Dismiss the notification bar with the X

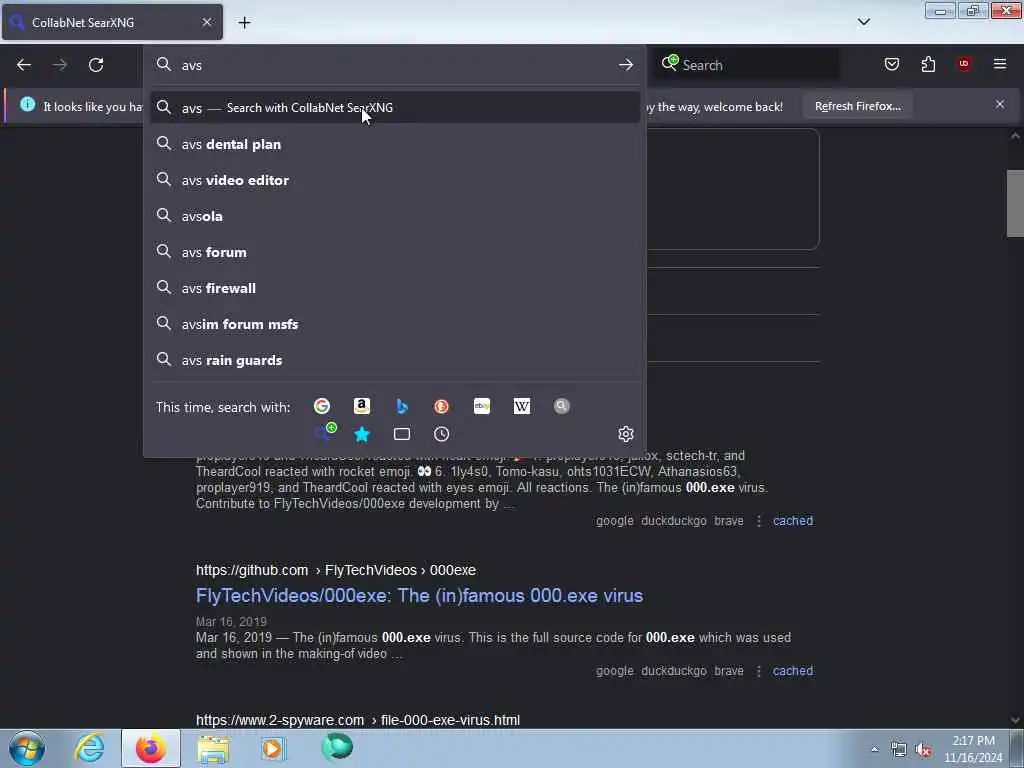tap(1000, 104)
